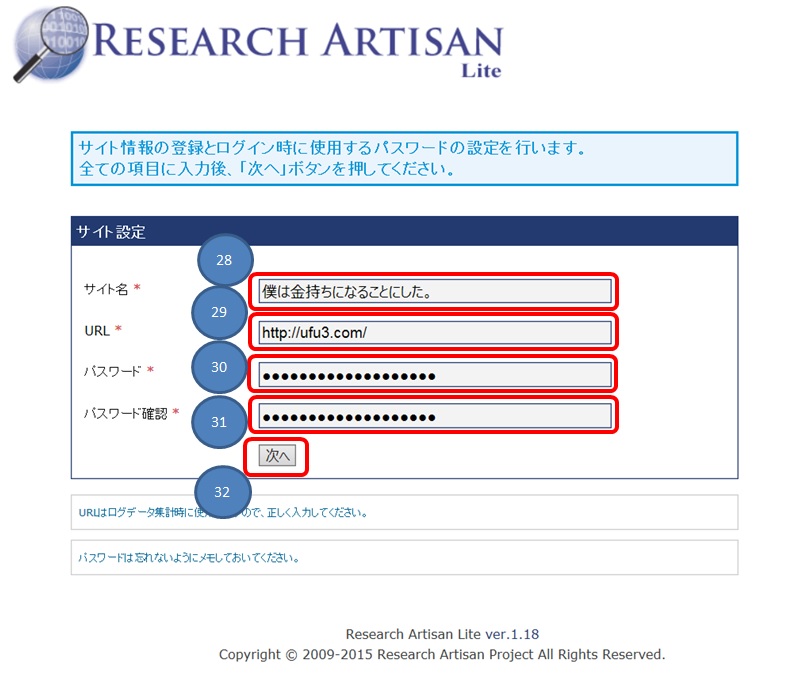Click the note about memoing the password
Screen dimensions: 789x677
click(190, 557)
